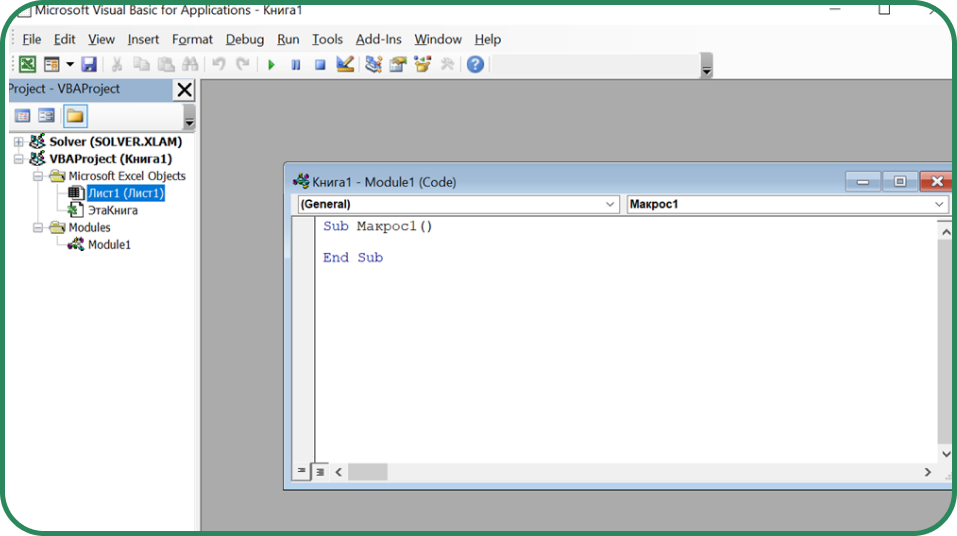
Task: Maximize the Module1 code window
Action: coord(900,181)
